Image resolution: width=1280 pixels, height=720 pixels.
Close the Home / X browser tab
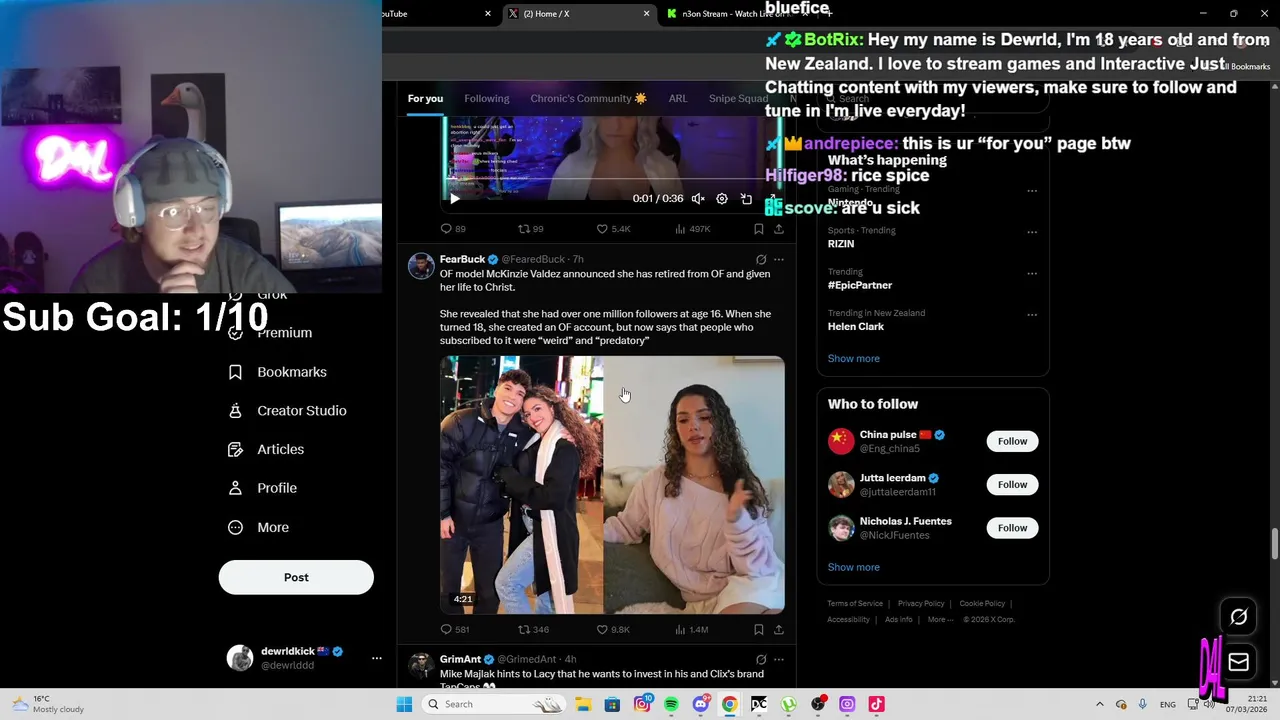click(646, 13)
